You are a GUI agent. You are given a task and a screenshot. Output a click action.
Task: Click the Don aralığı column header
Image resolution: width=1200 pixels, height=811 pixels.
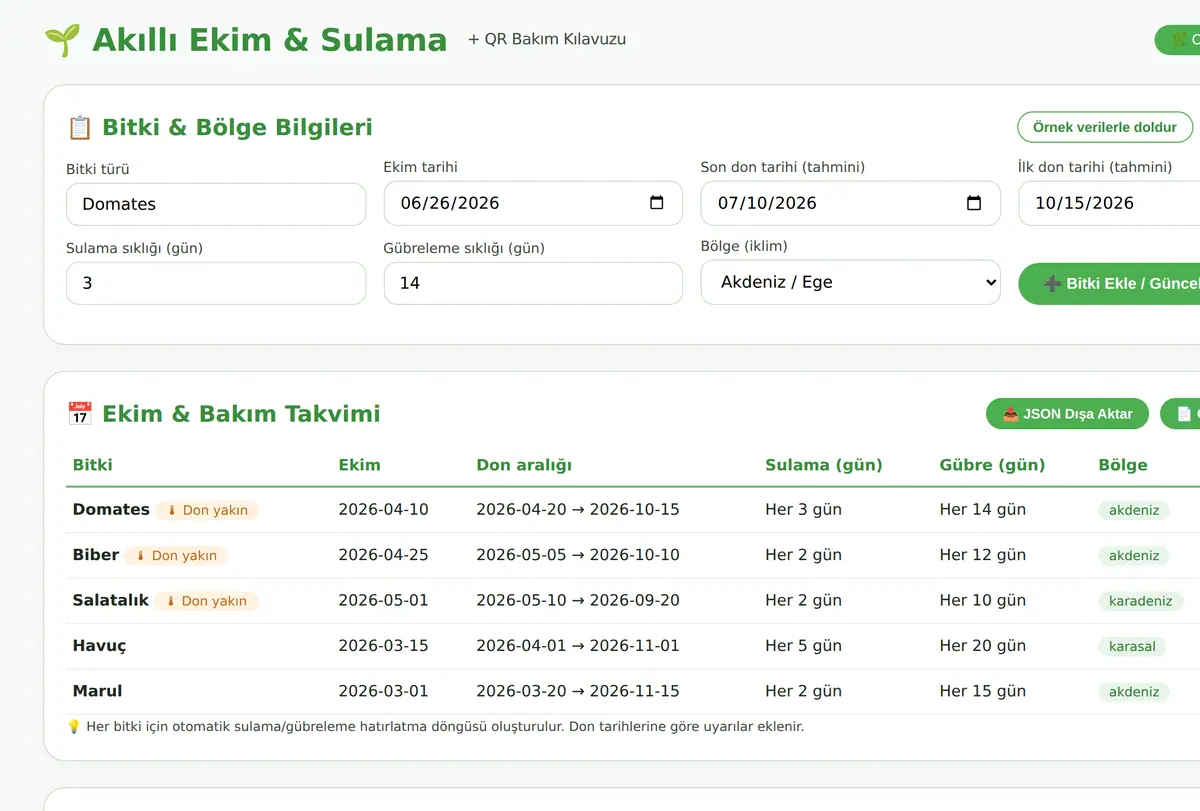(524, 465)
